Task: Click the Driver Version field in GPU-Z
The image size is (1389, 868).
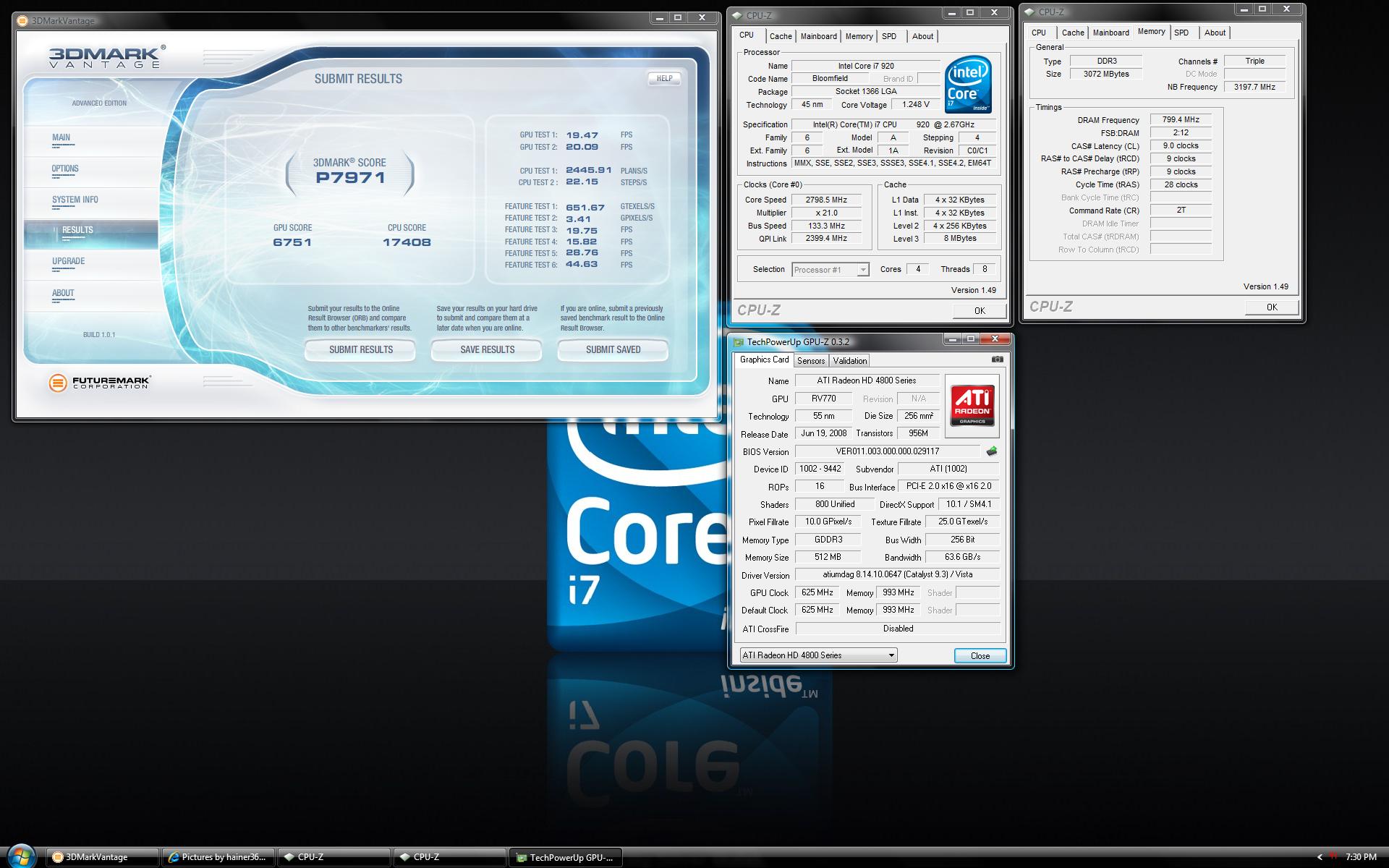Action: coord(898,574)
